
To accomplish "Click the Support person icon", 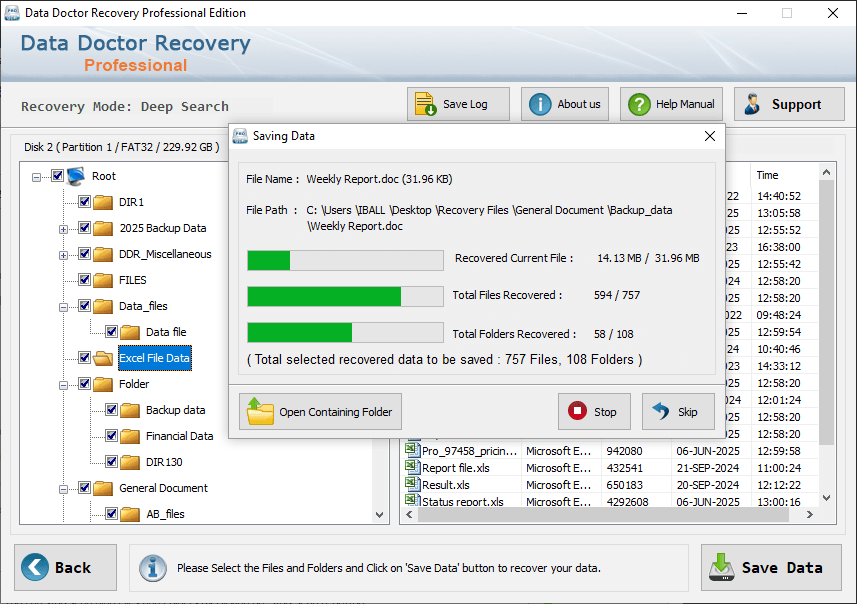I will (752, 104).
